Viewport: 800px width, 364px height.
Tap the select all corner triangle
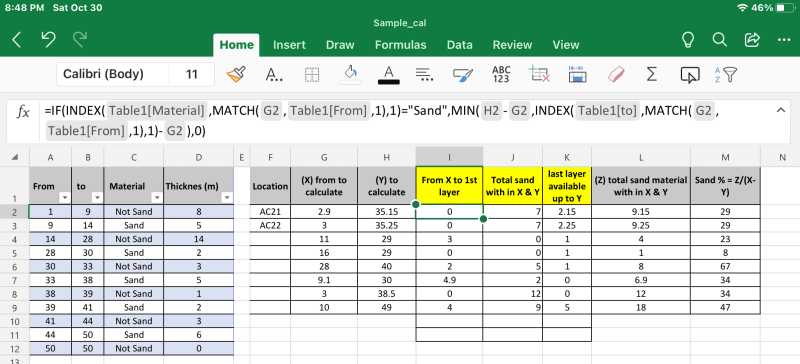pyautogui.click(x=14, y=157)
